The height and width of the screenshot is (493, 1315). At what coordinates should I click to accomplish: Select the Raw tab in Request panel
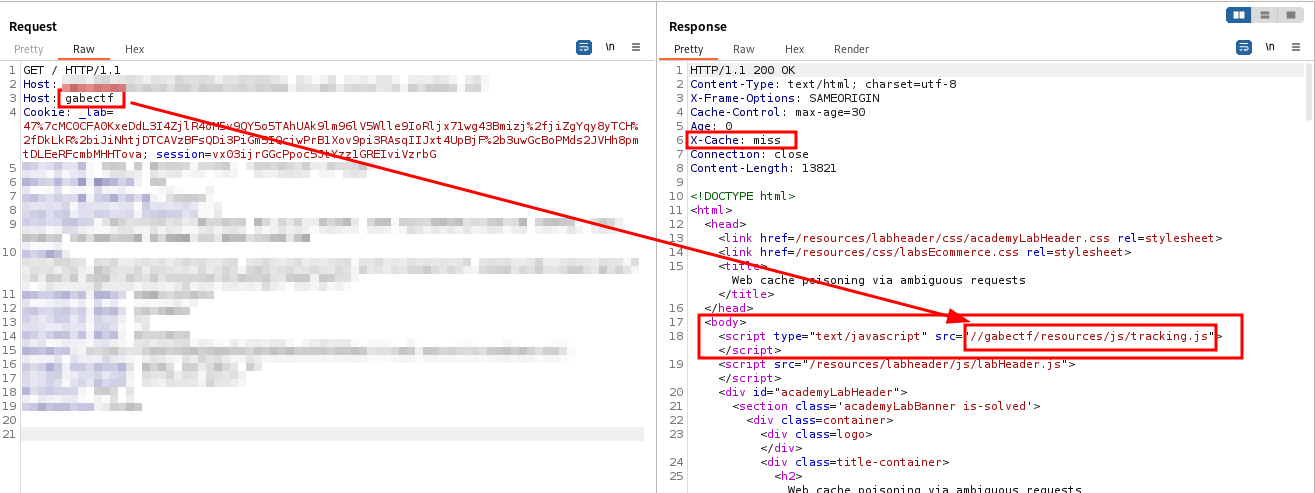(84, 49)
